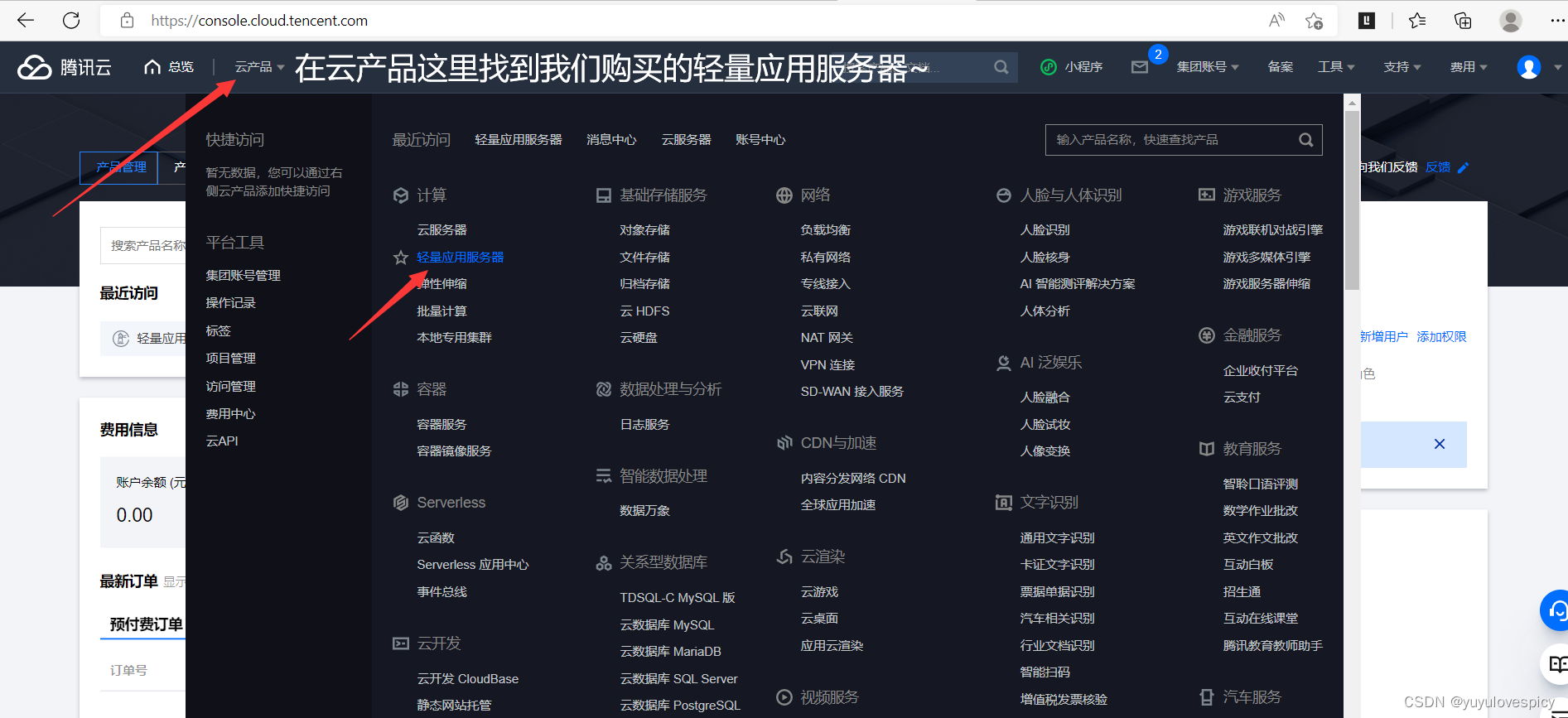Expand the 支持 dropdown menu
Viewport: 1568px width, 718px height.
point(1402,67)
